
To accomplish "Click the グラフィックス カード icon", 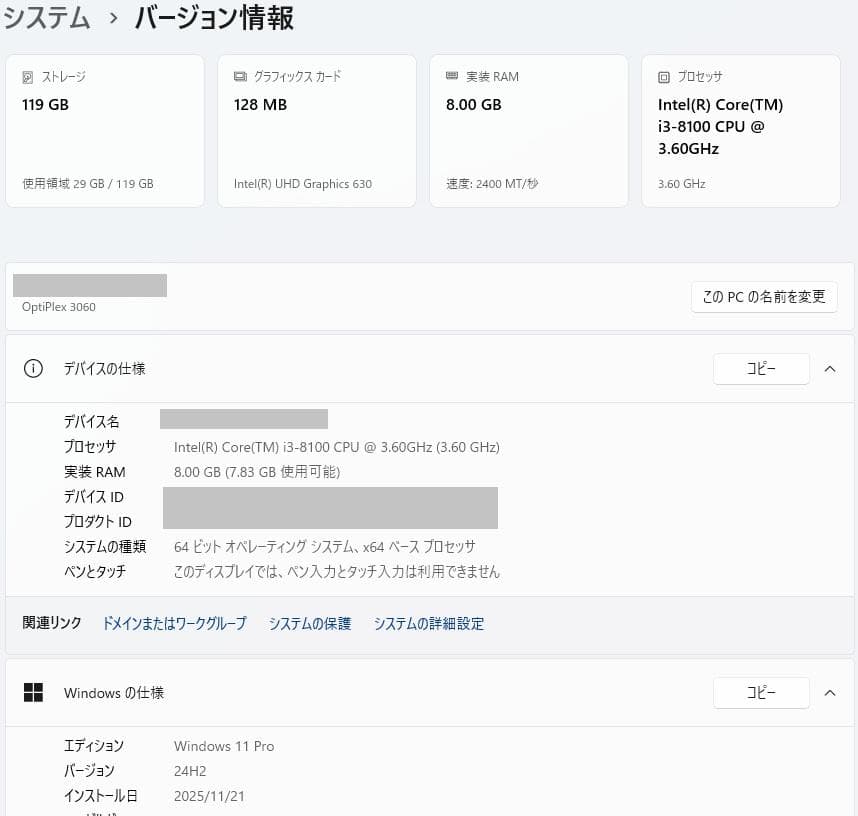I will pyautogui.click(x=238, y=76).
